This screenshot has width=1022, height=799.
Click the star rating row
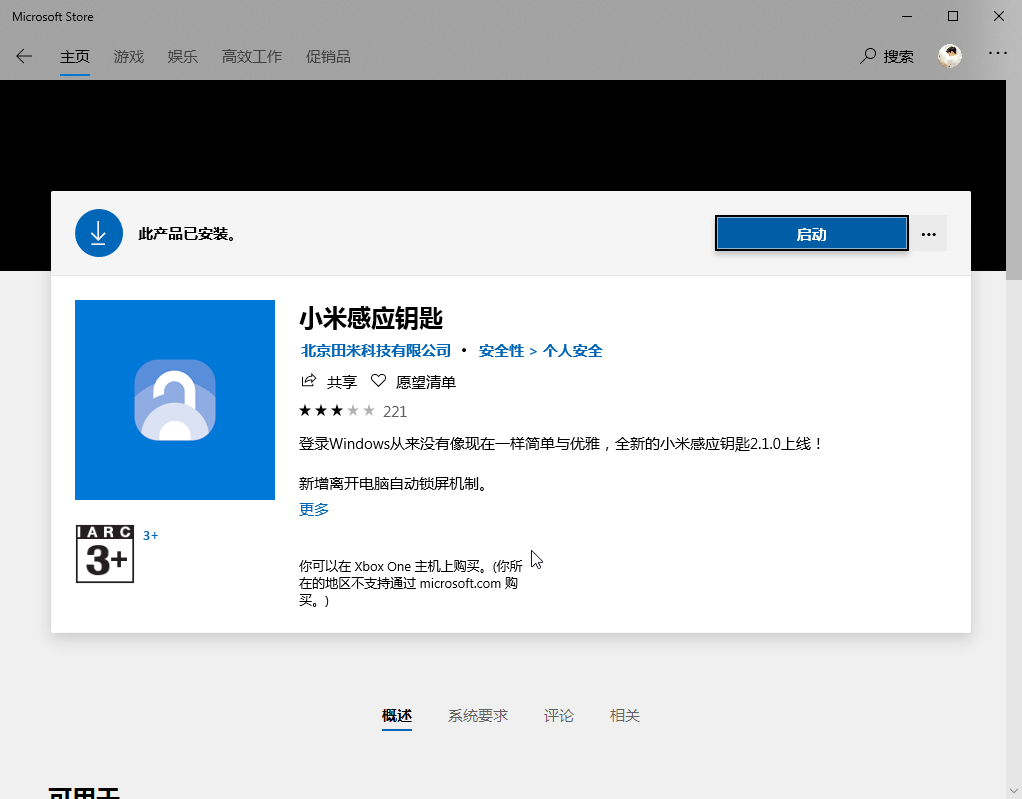pyautogui.click(x=337, y=411)
